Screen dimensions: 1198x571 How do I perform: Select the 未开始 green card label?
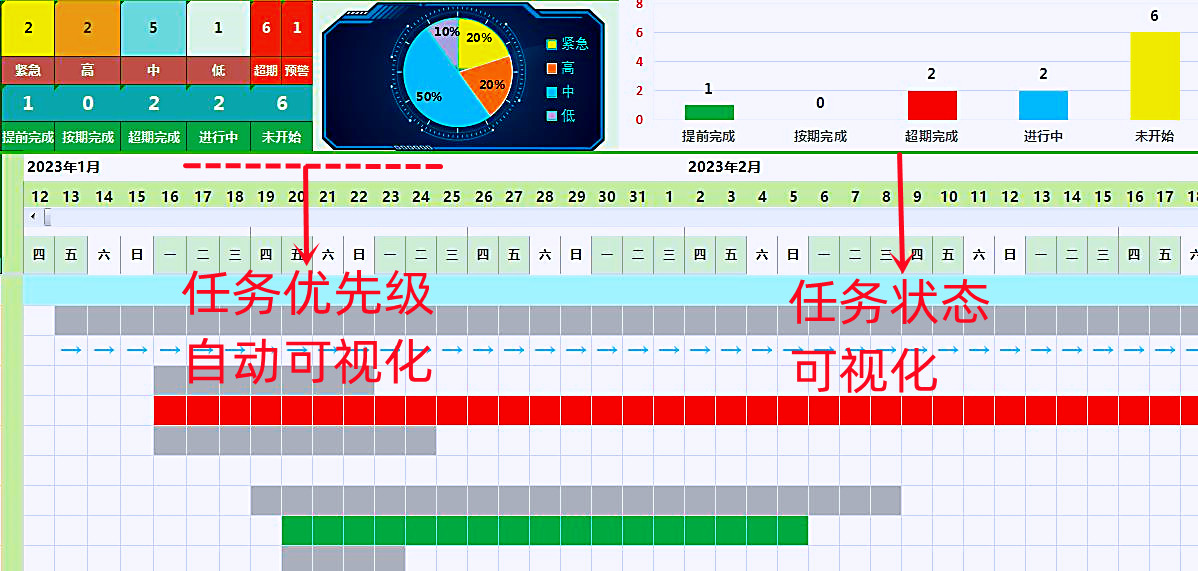tap(281, 137)
